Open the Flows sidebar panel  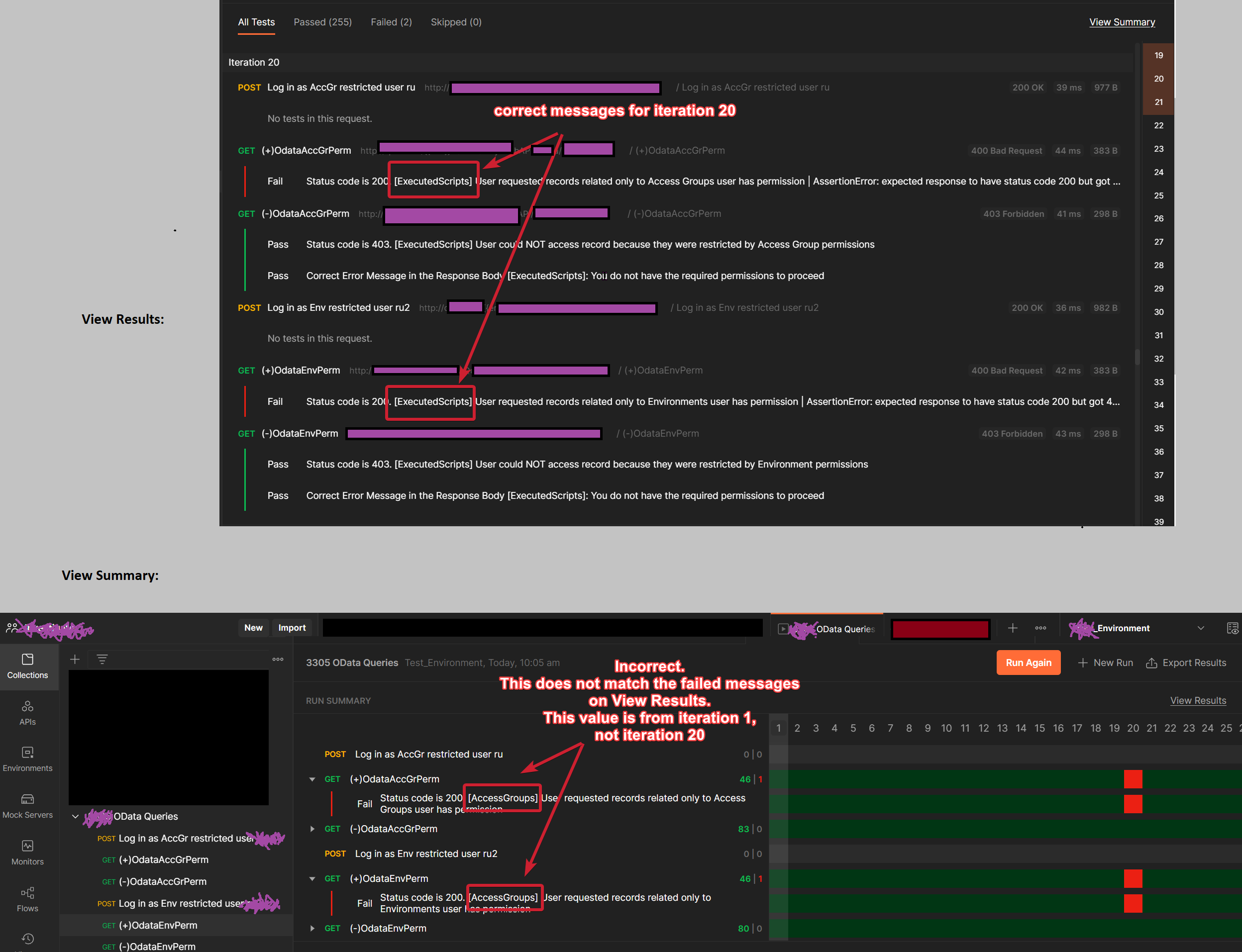click(x=28, y=899)
